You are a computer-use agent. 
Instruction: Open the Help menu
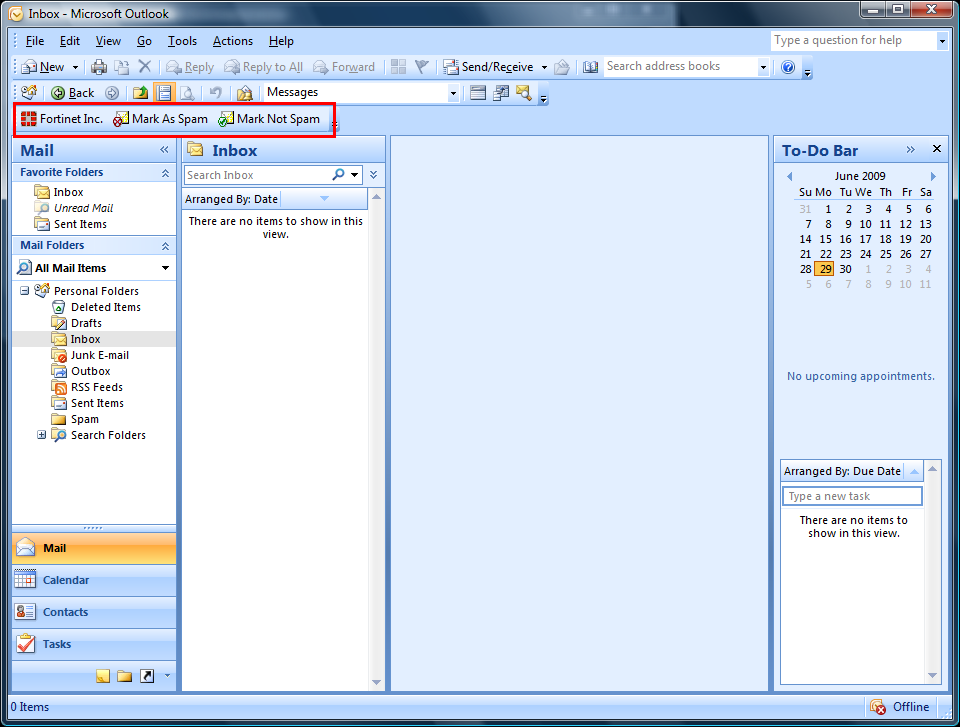(x=281, y=41)
